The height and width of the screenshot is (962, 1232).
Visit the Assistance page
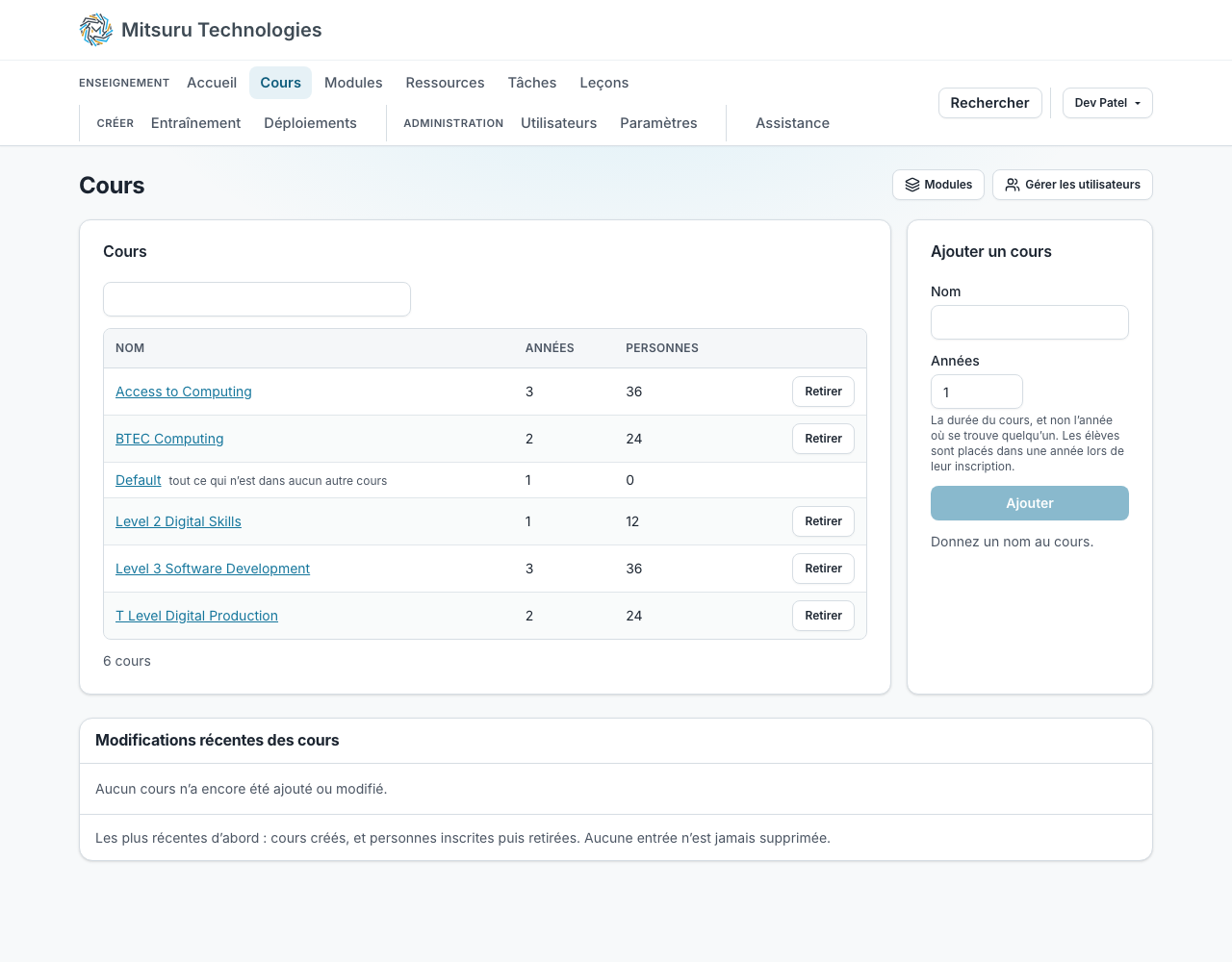(x=792, y=123)
